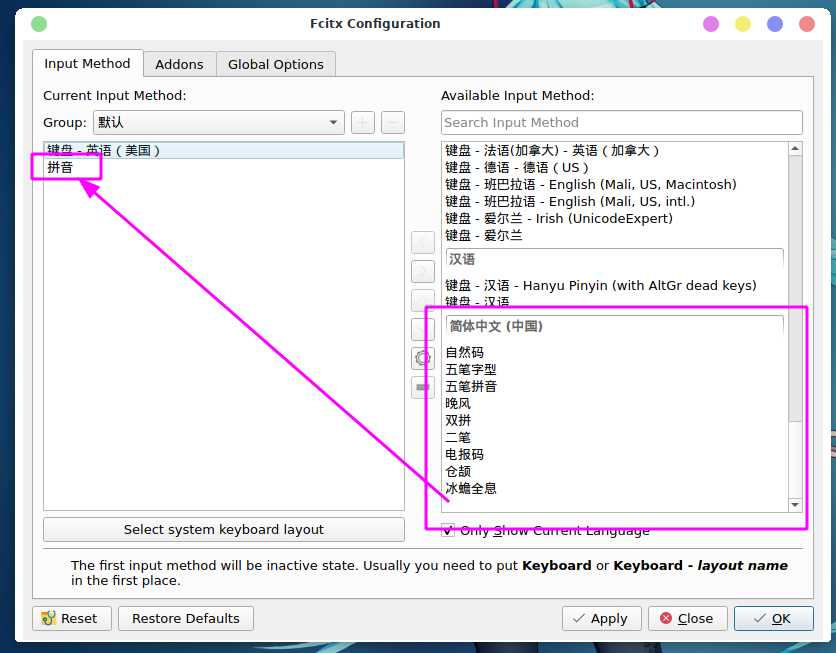Click the available list scroll down arrow
The width and height of the screenshot is (836, 653).
coord(795,505)
